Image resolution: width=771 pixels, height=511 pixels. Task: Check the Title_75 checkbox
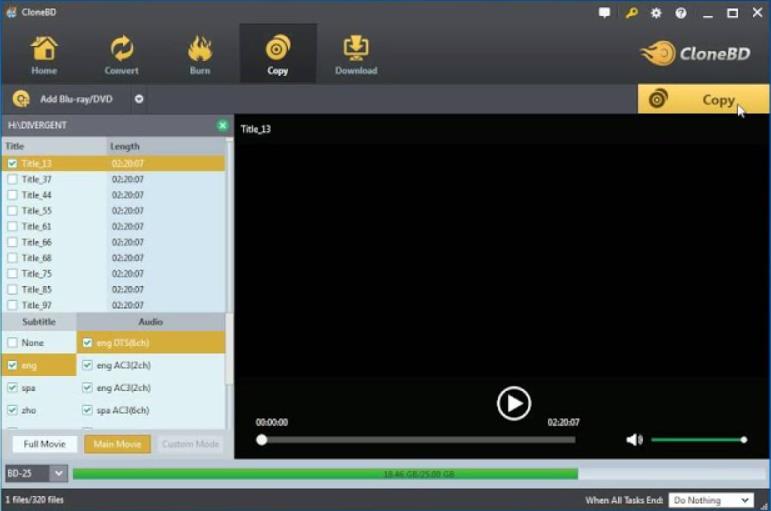pos(12,273)
